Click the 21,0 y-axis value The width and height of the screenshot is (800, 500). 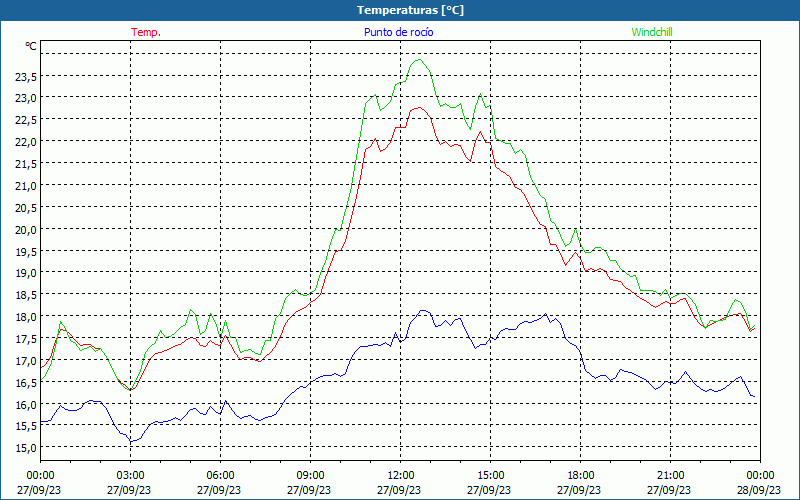pos(26,186)
